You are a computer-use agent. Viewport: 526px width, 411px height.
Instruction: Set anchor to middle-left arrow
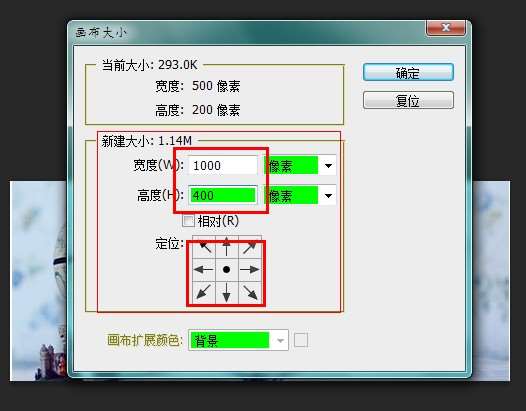(204, 269)
